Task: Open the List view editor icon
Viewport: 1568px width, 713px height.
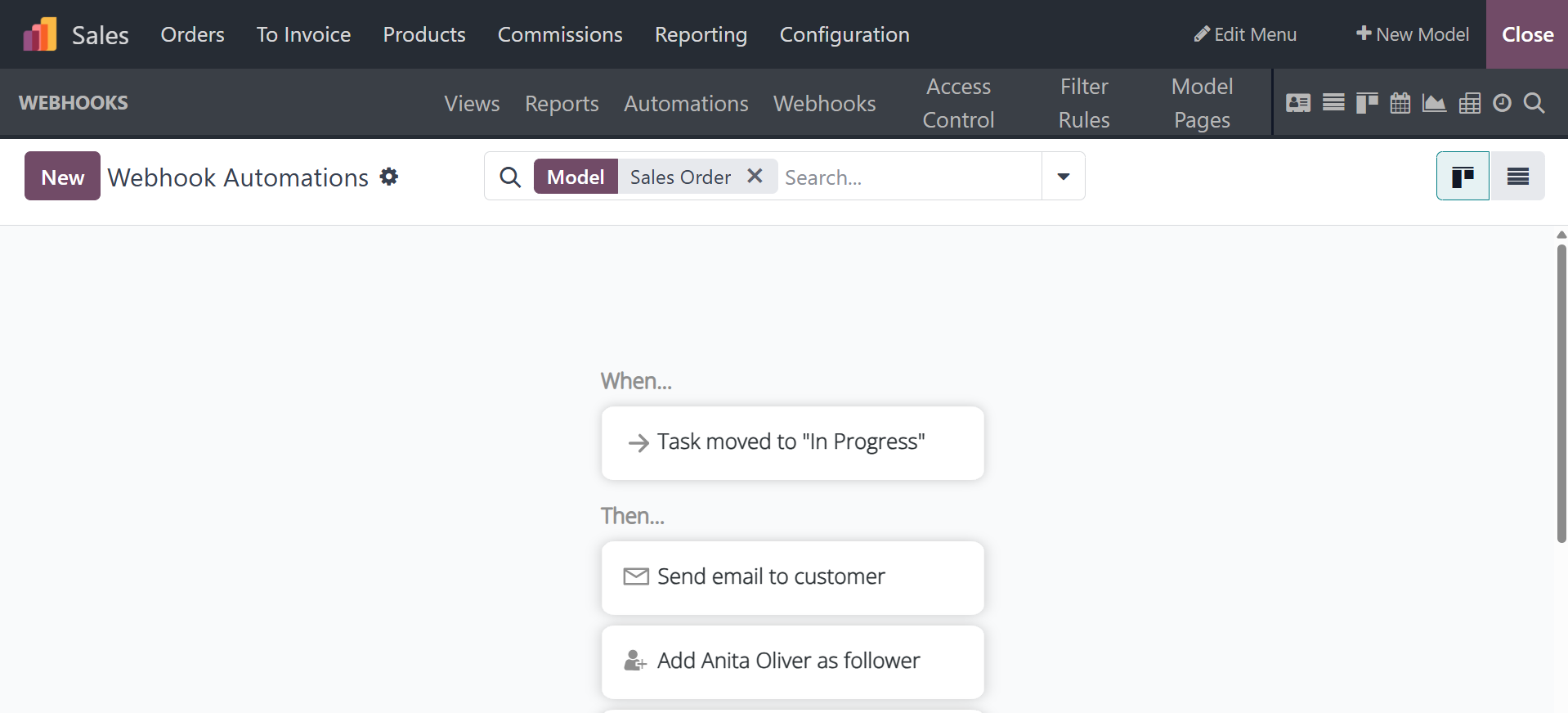Action: tap(1333, 103)
